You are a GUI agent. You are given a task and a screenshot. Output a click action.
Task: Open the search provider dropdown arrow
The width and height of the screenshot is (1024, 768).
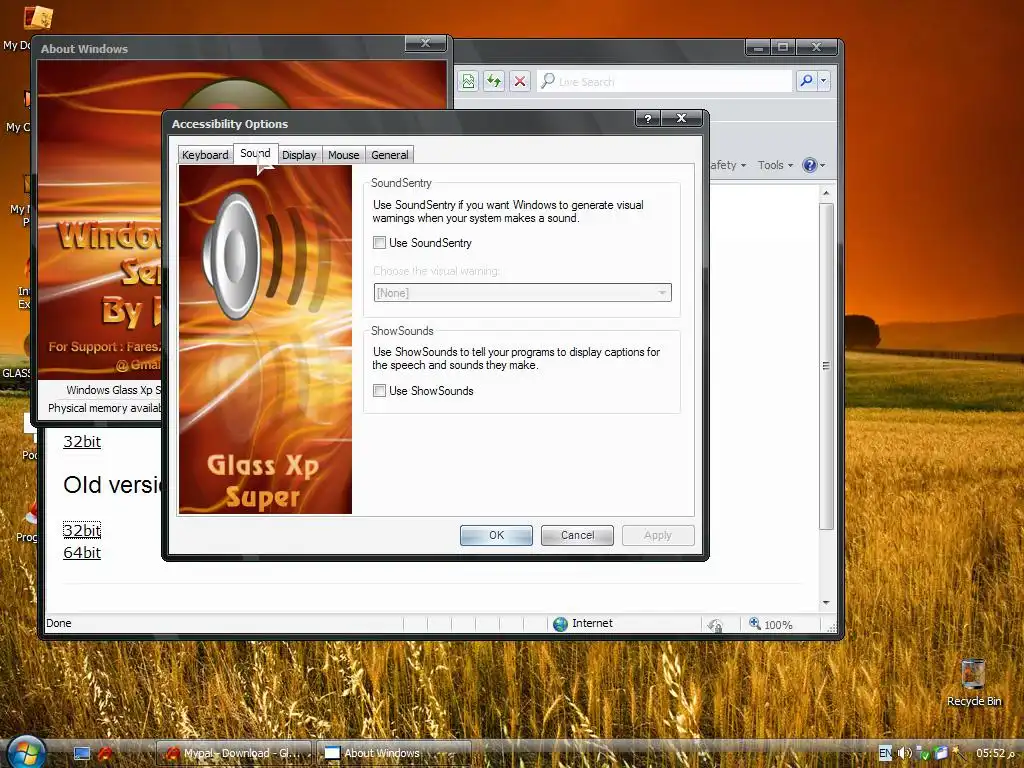824,80
